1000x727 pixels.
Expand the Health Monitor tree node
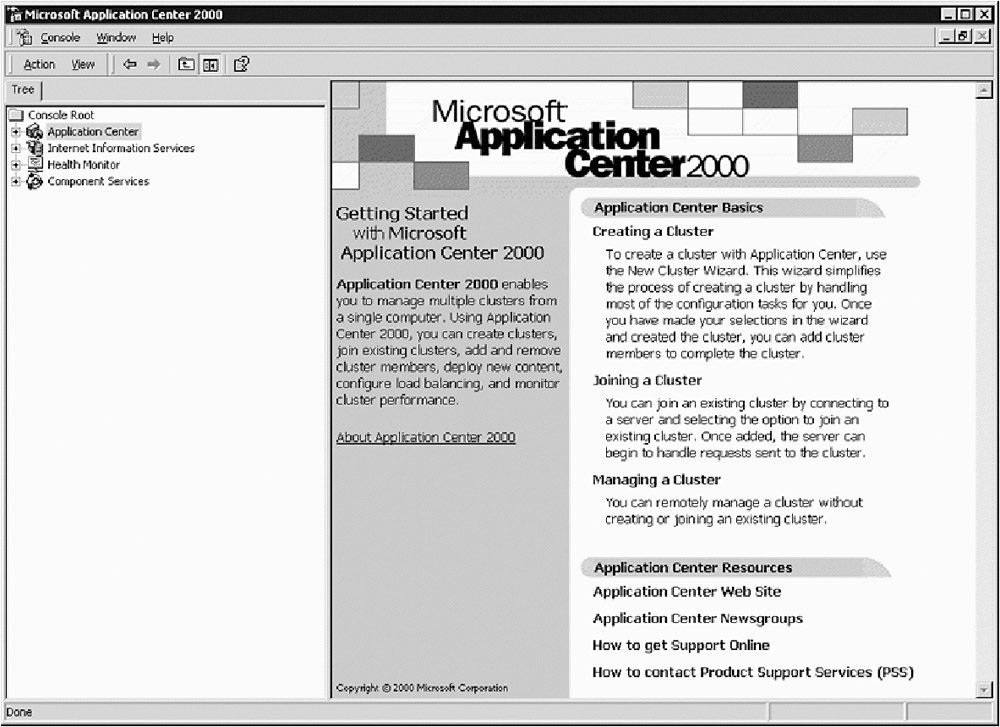tap(16, 165)
